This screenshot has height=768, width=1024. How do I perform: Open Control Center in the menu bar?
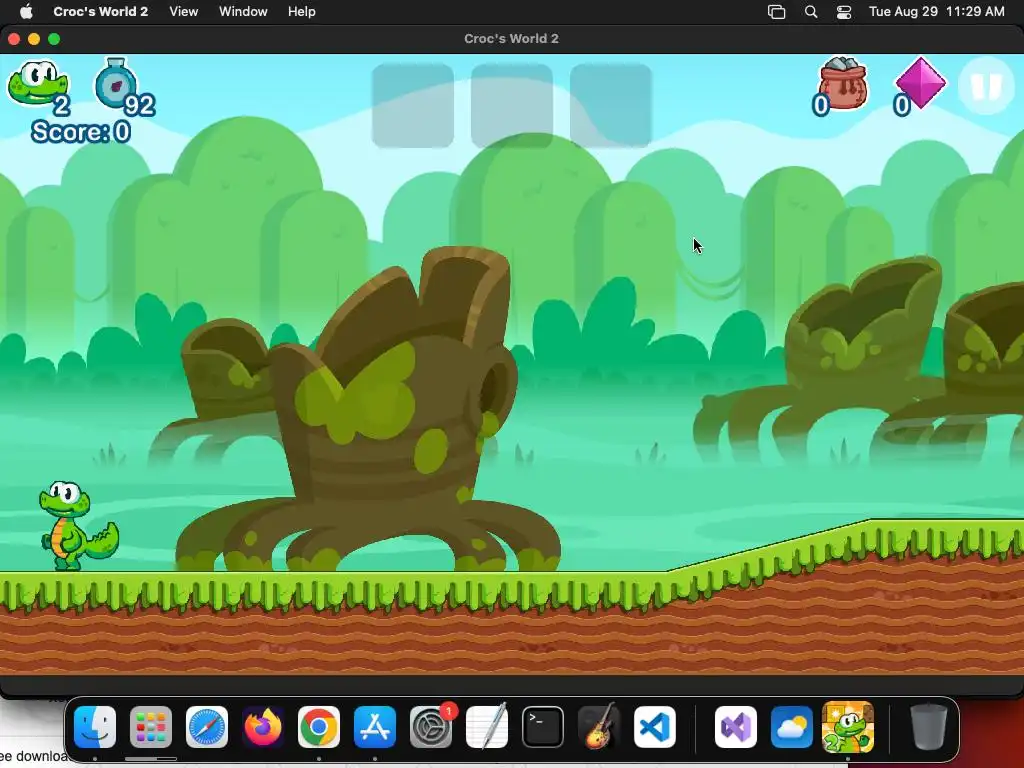[844, 12]
